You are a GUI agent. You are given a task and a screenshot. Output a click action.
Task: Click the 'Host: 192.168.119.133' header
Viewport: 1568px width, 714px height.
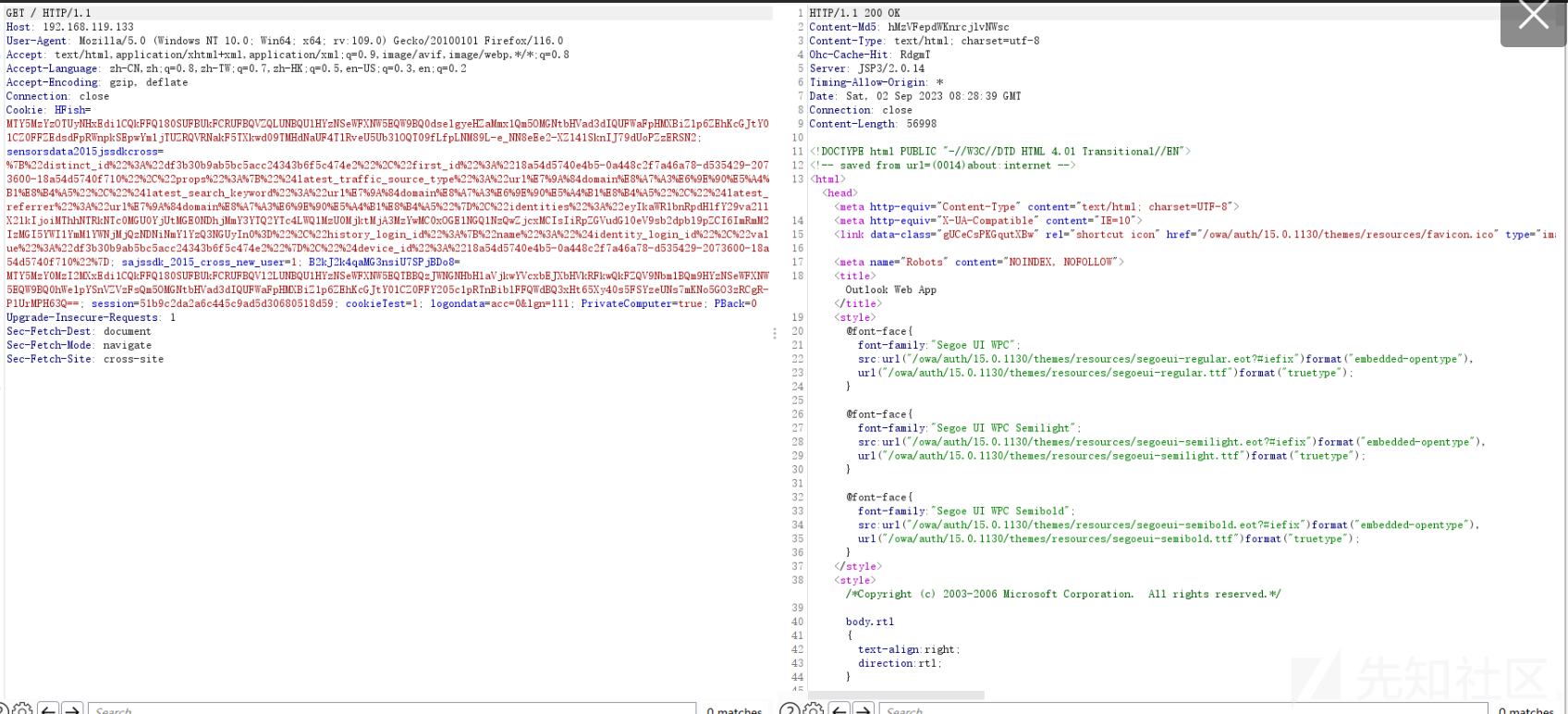tap(69, 27)
